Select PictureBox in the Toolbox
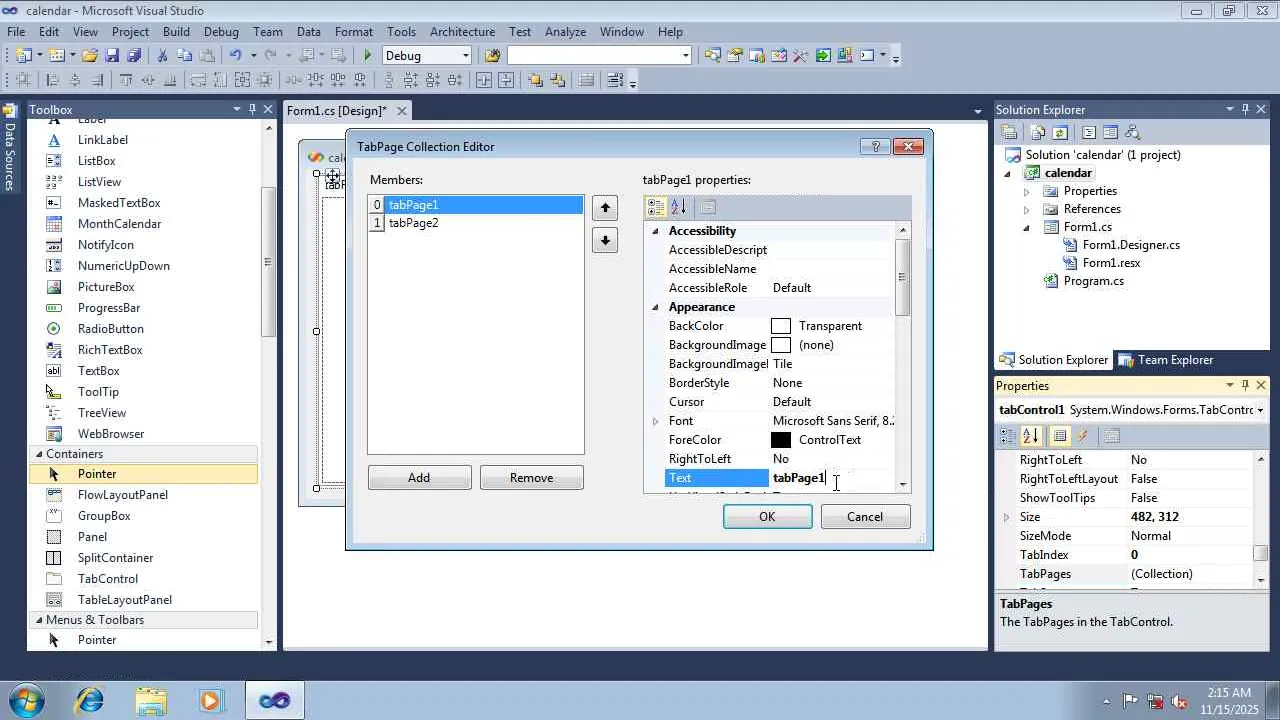Screen dimensions: 1280x720 [106, 287]
